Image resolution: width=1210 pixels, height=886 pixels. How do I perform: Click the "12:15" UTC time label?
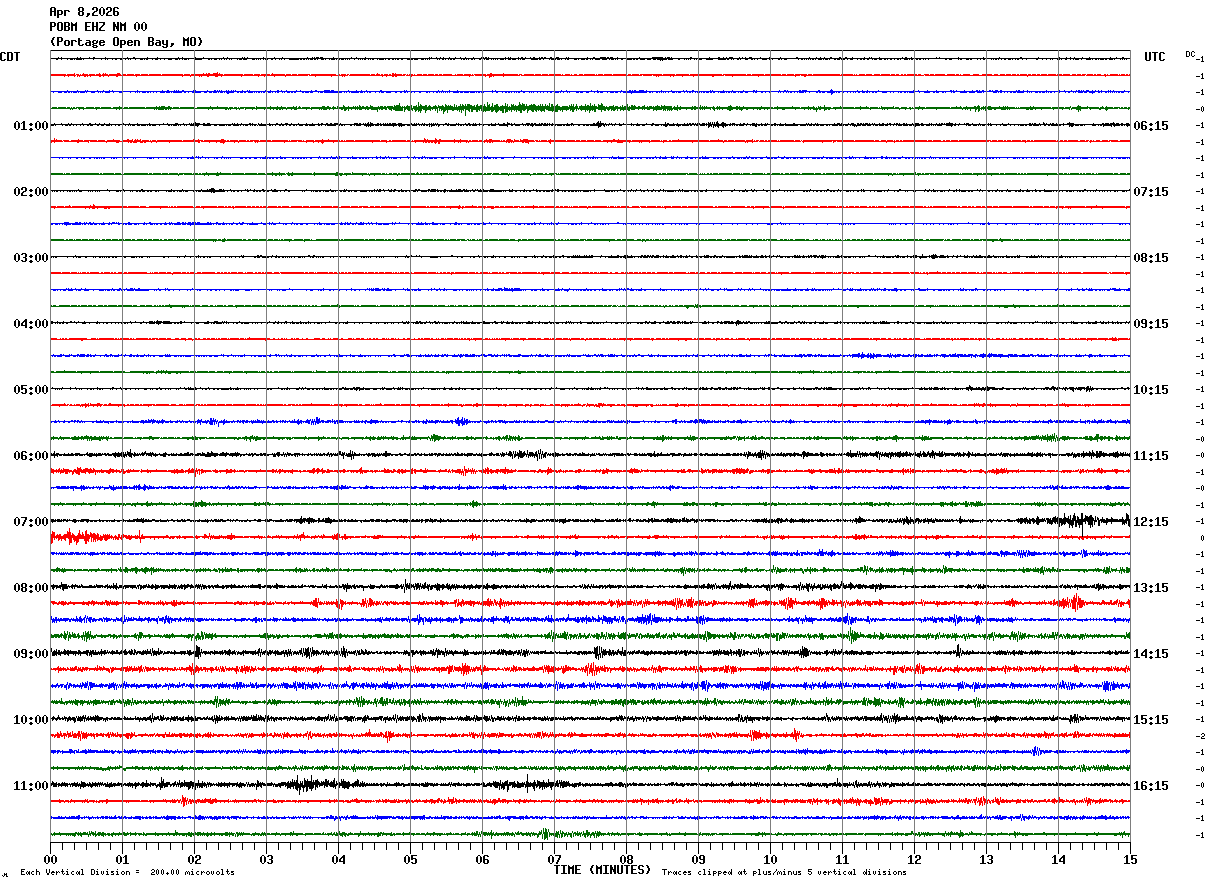1151,522
